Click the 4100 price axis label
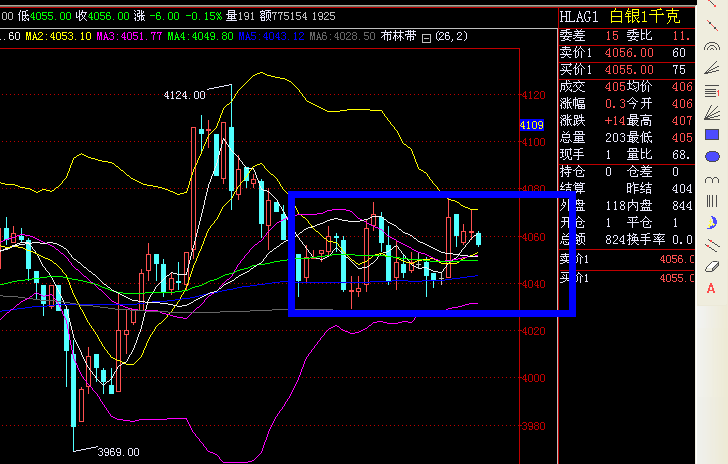This screenshot has width=728, height=464. point(533,143)
